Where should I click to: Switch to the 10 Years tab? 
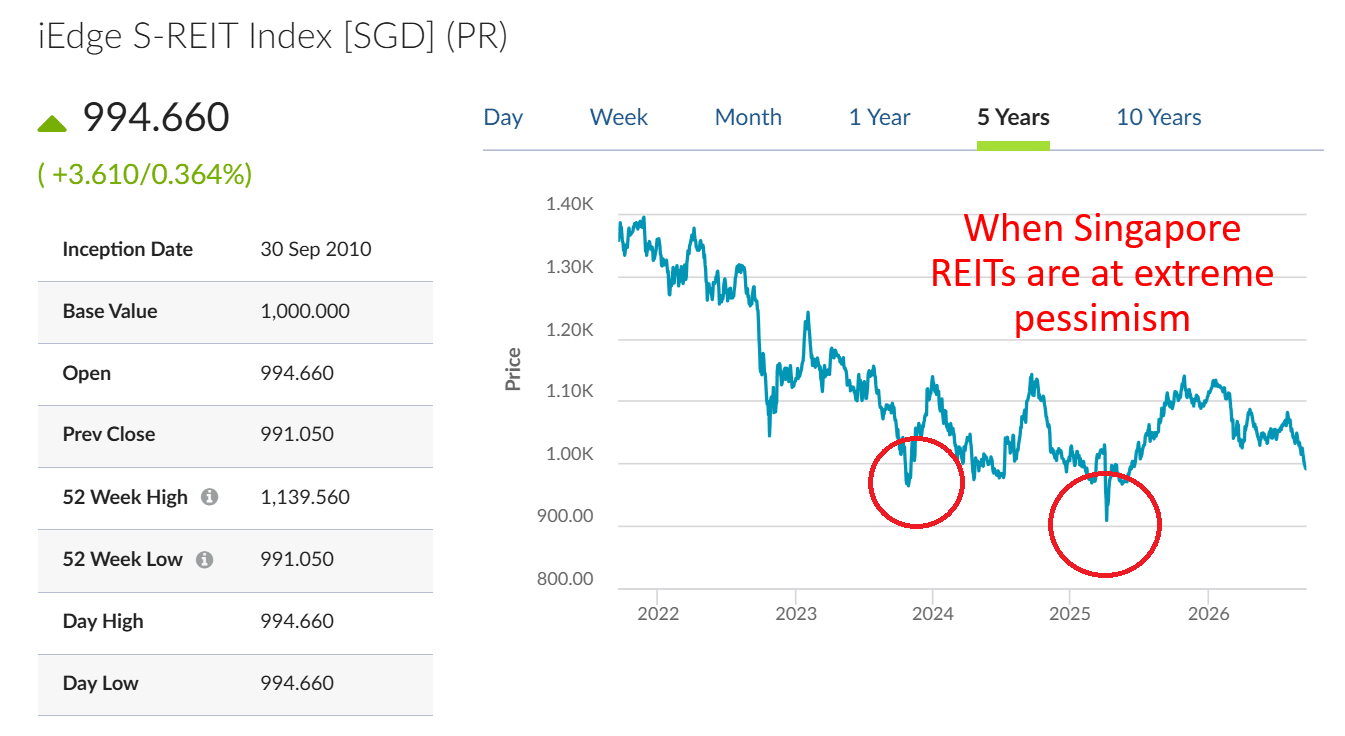(1159, 117)
